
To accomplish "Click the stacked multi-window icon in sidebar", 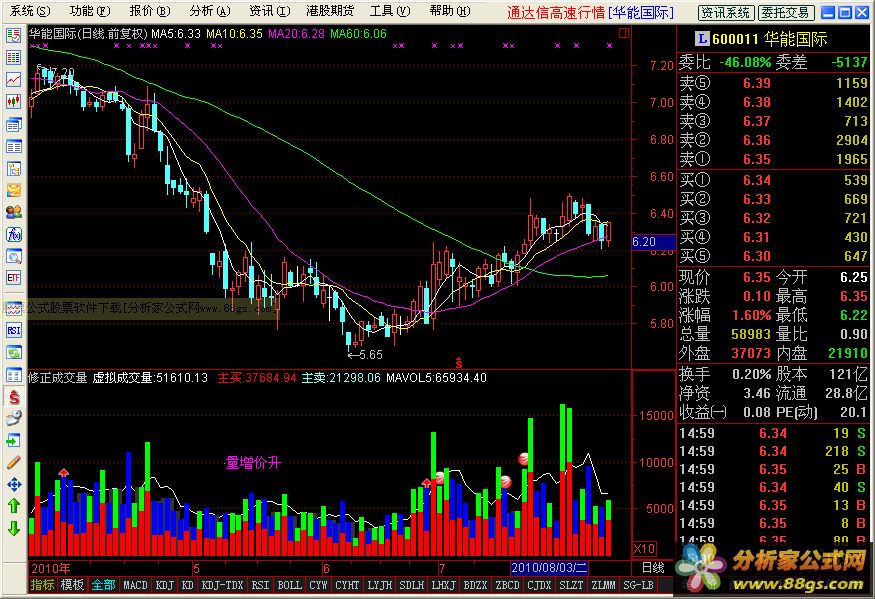I will tap(13, 124).
